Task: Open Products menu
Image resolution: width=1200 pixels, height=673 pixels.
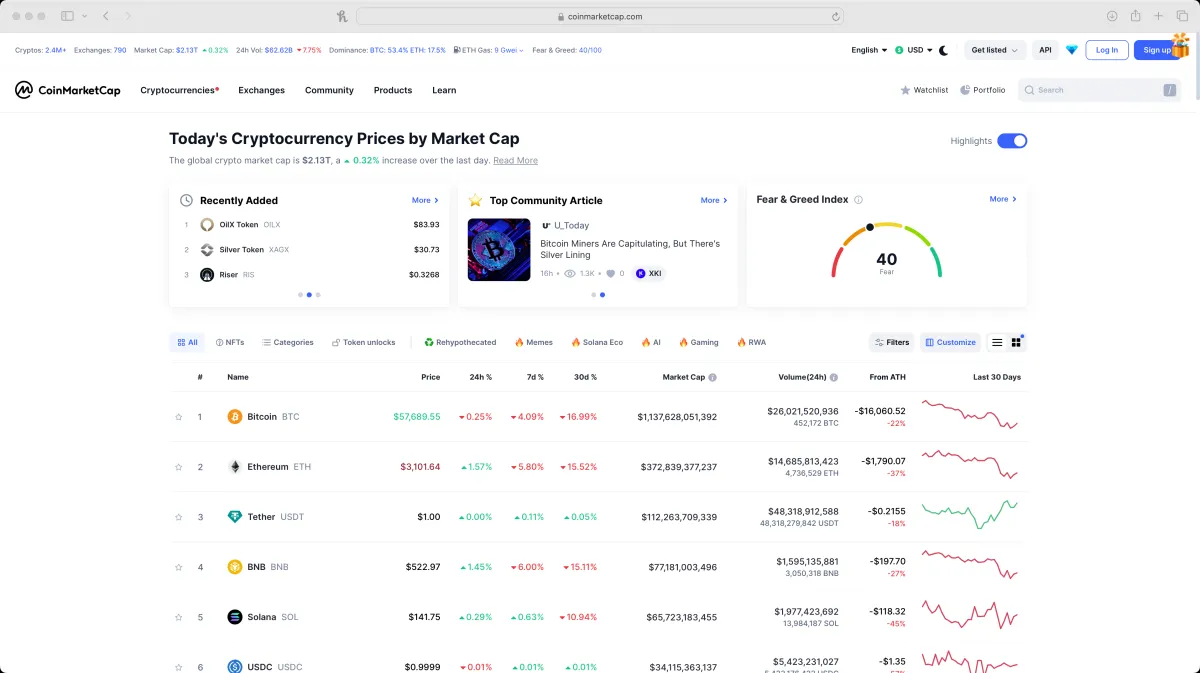Action: (x=393, y=90)
